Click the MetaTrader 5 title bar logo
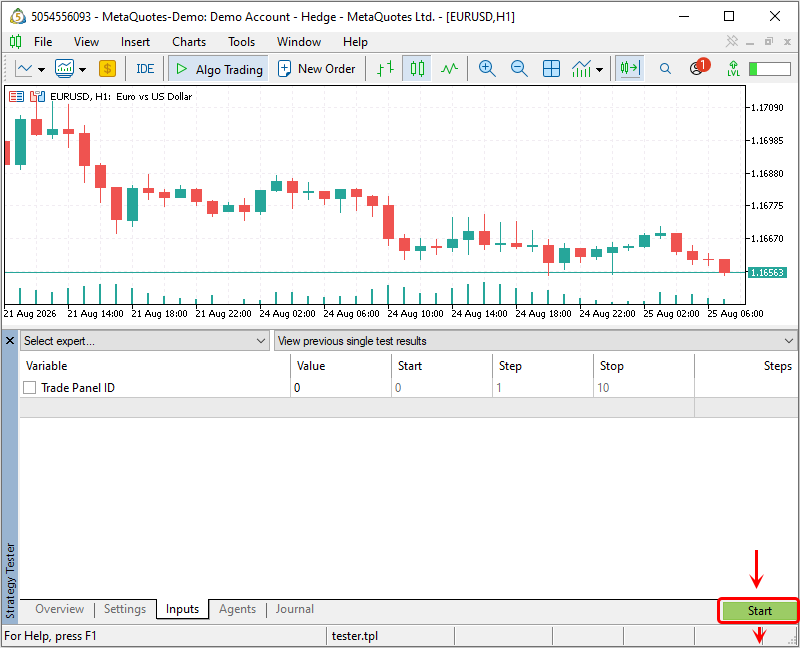800x648 pixels. (x=18, y=16)
